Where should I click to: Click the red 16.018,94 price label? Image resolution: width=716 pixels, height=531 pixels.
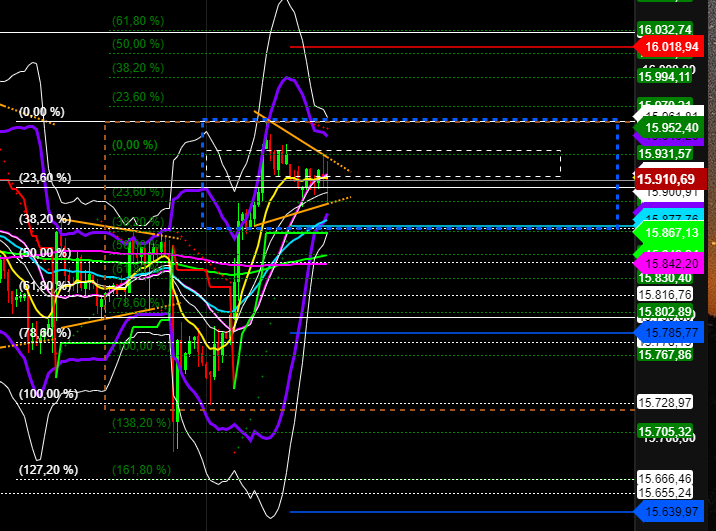coord(669,47)
